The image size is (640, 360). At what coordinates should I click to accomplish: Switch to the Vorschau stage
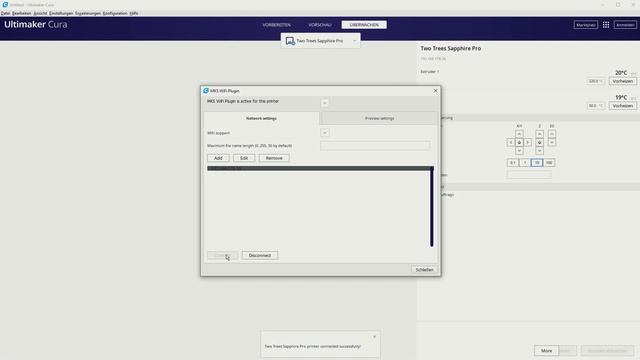(x=320, y=25)
